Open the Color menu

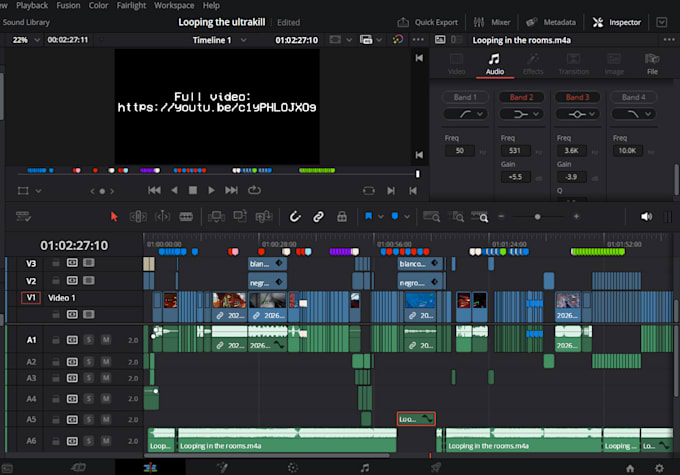[98, 5]
